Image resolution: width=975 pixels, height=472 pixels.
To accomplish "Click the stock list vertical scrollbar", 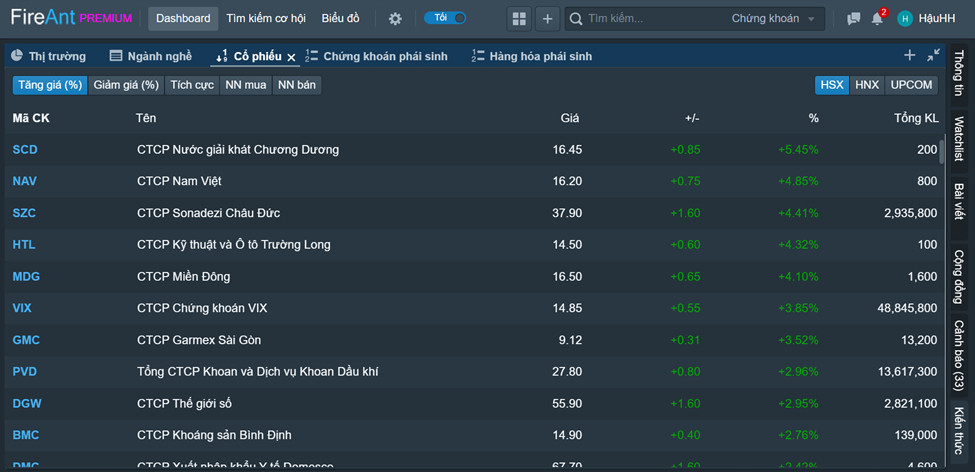I will (x=942, y=152).
